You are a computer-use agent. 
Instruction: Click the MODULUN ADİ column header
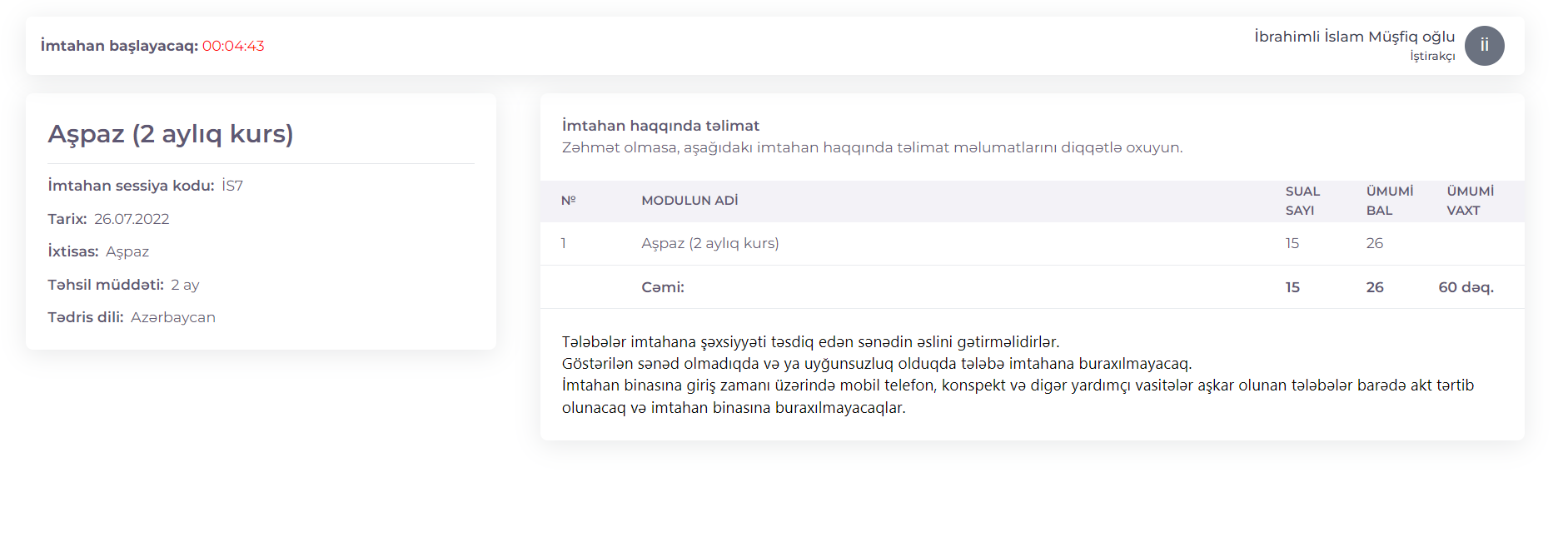pos(689,201)
